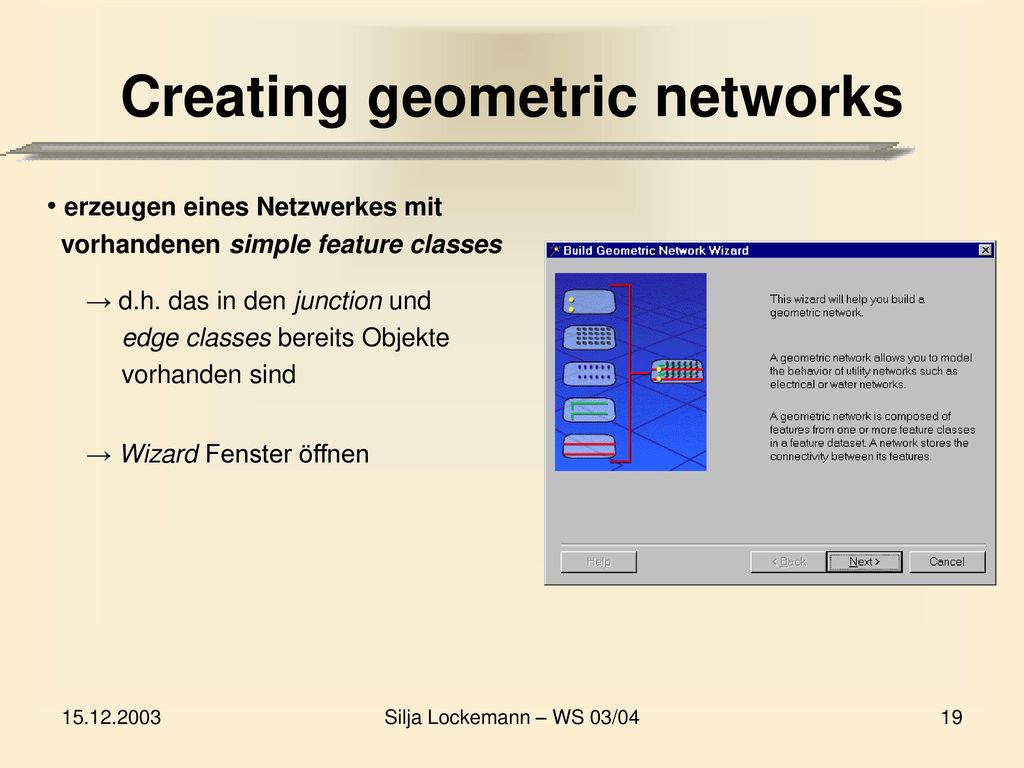Image resolution: width=1024 pixels, height=768 pixels.
Task: Click the combined network result icon
Action: click(677, 372)
